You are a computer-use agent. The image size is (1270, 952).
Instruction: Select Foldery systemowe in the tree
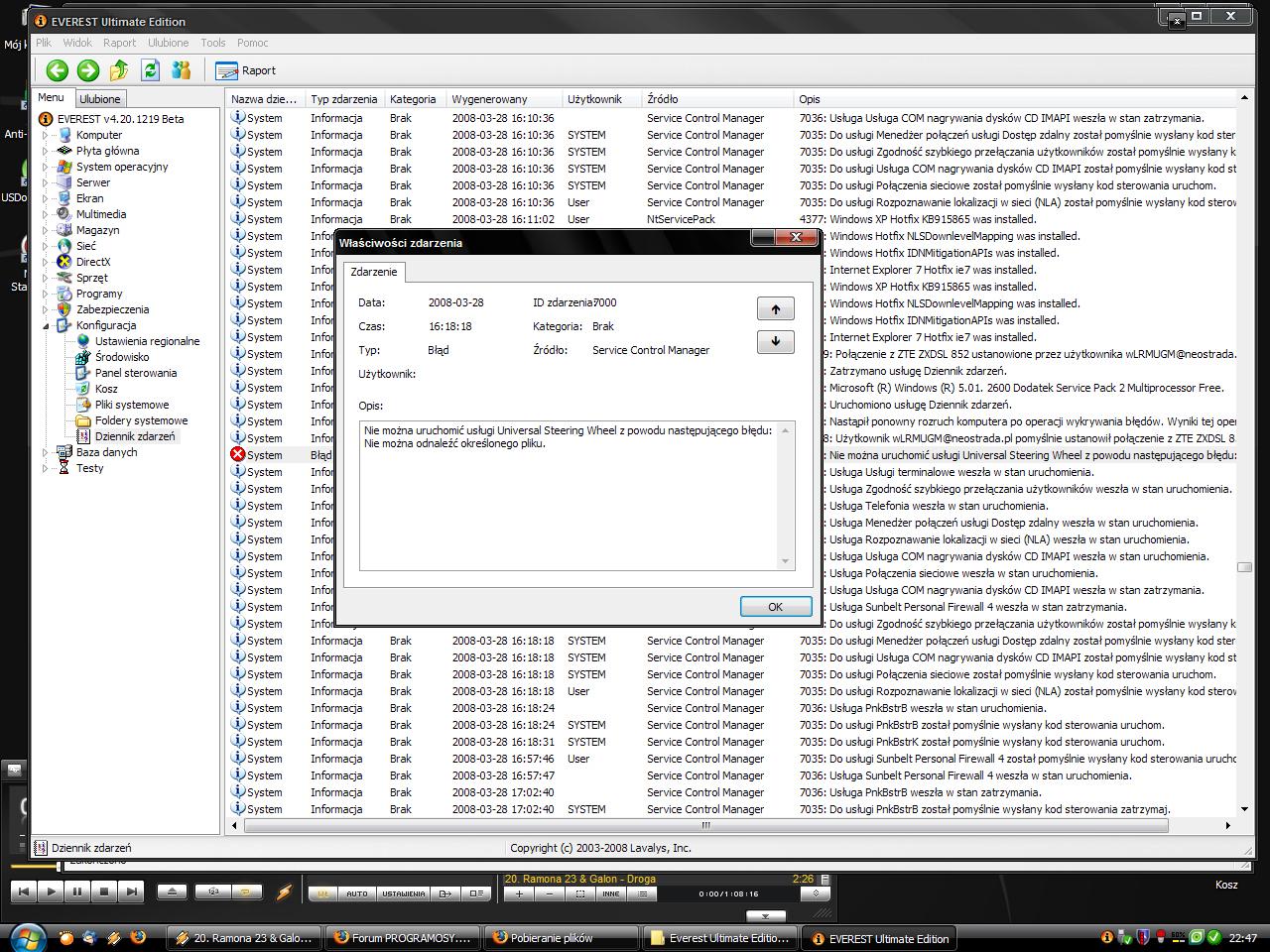(x=141, y=420)
